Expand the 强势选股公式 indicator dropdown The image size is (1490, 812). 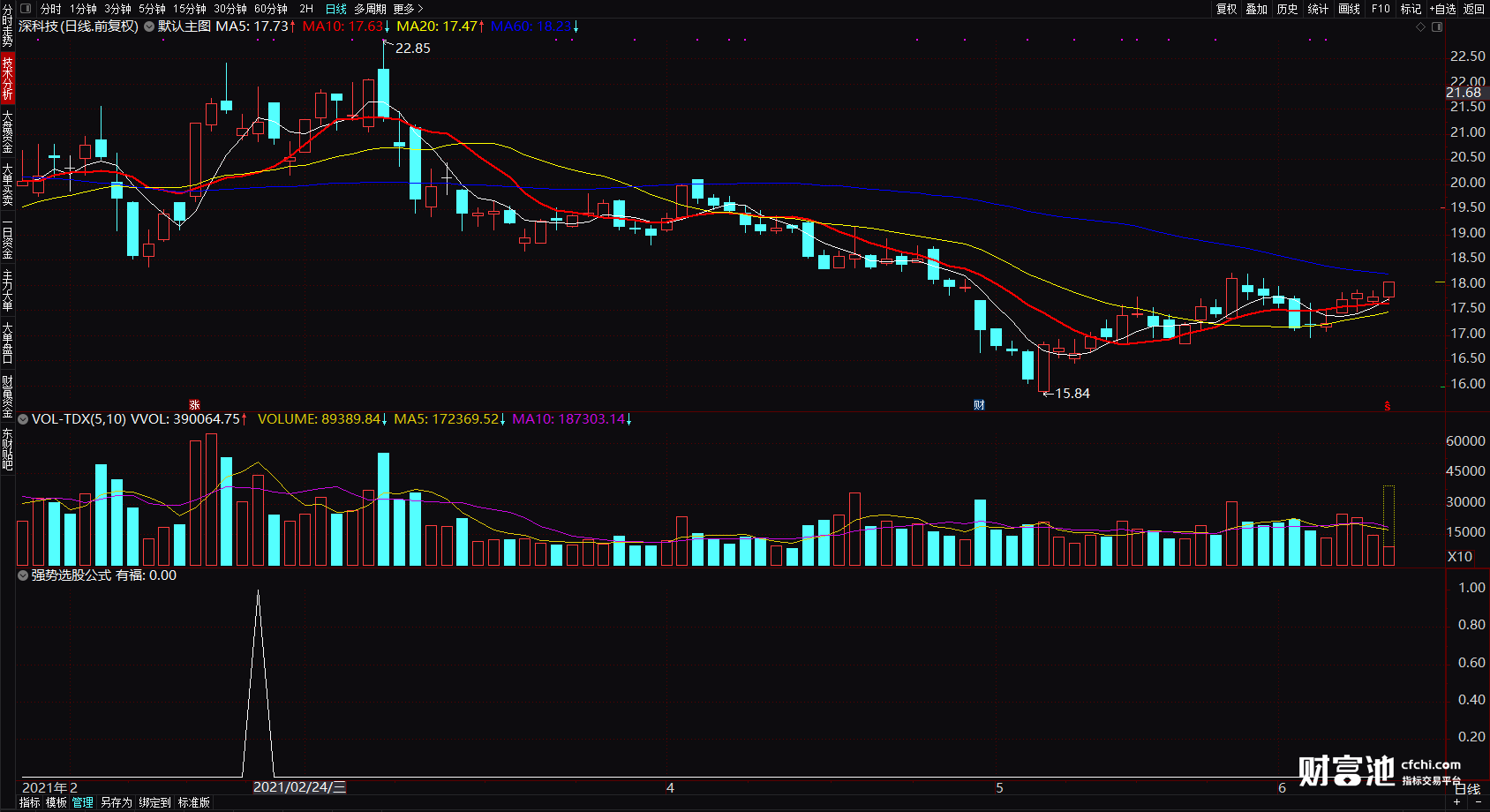click(x=23, y=575)
